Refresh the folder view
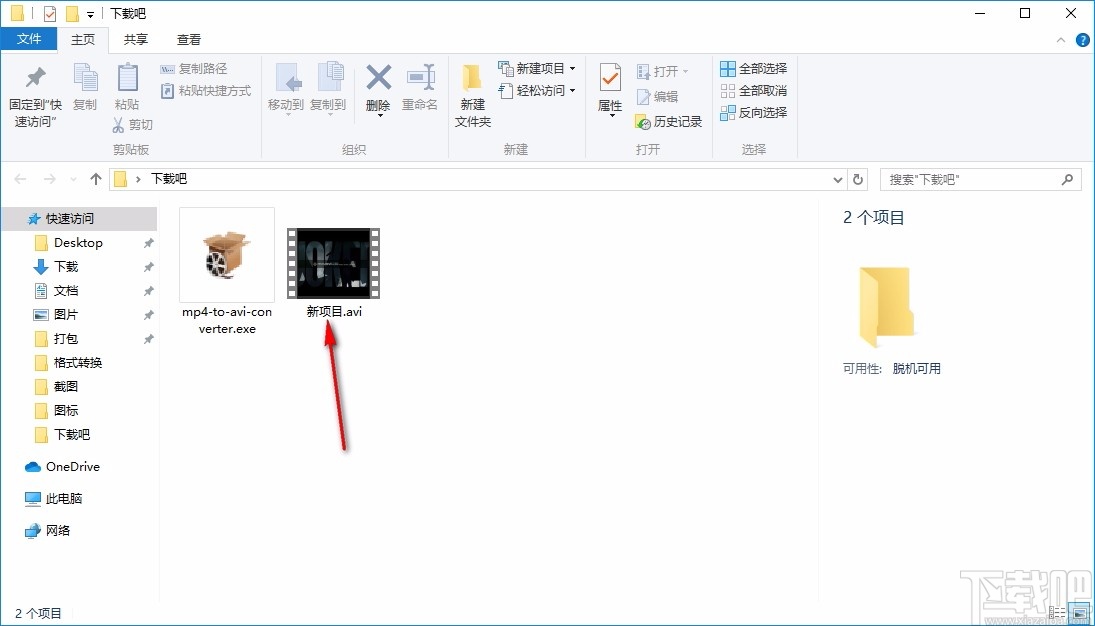The width and height of the screenshot is (1095, 626). (x=858, y=179)
